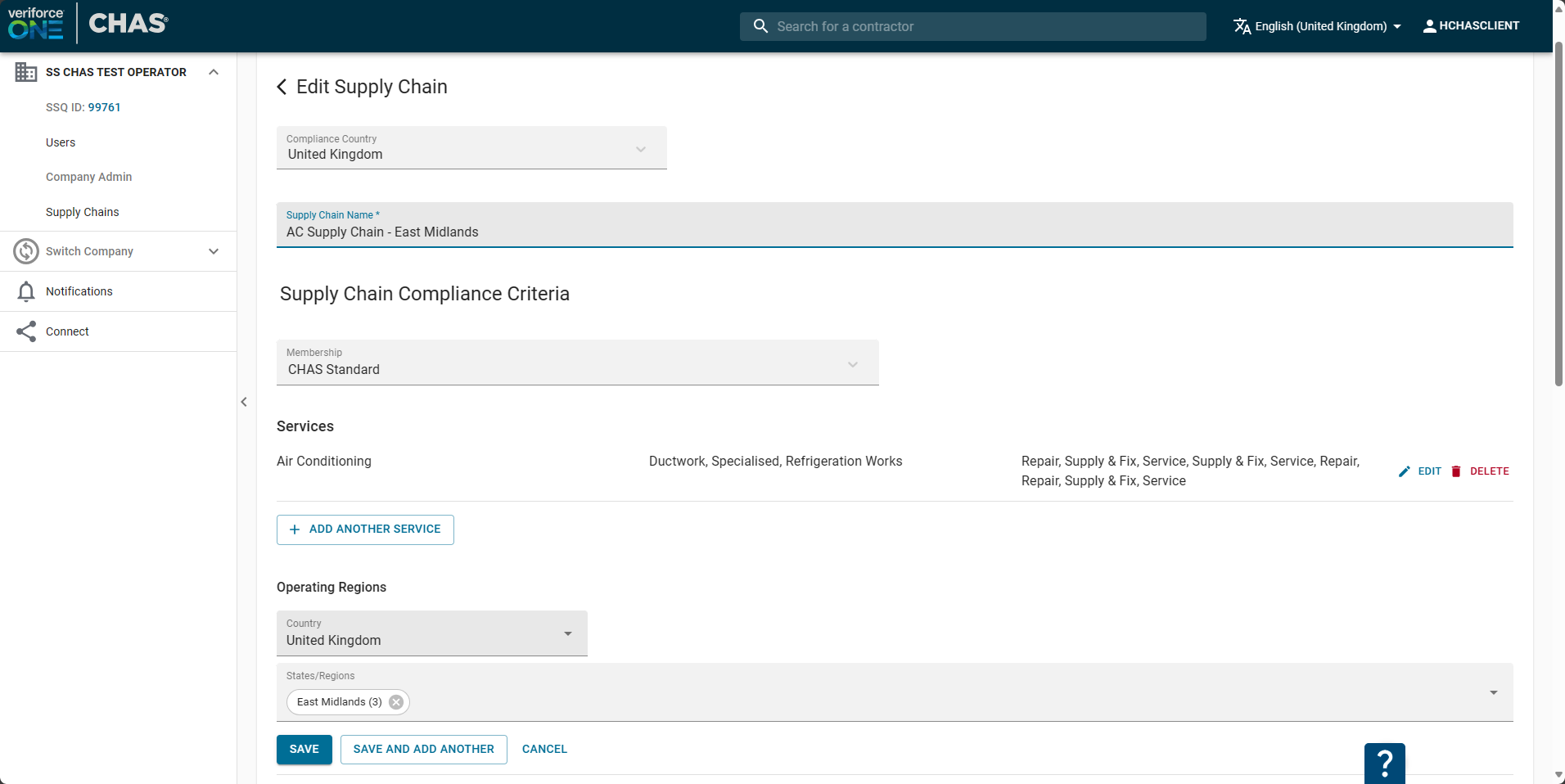Expand the operating regions Country dropdown
The height and width of the screenshot is (784, 1565).
point(431,633)
